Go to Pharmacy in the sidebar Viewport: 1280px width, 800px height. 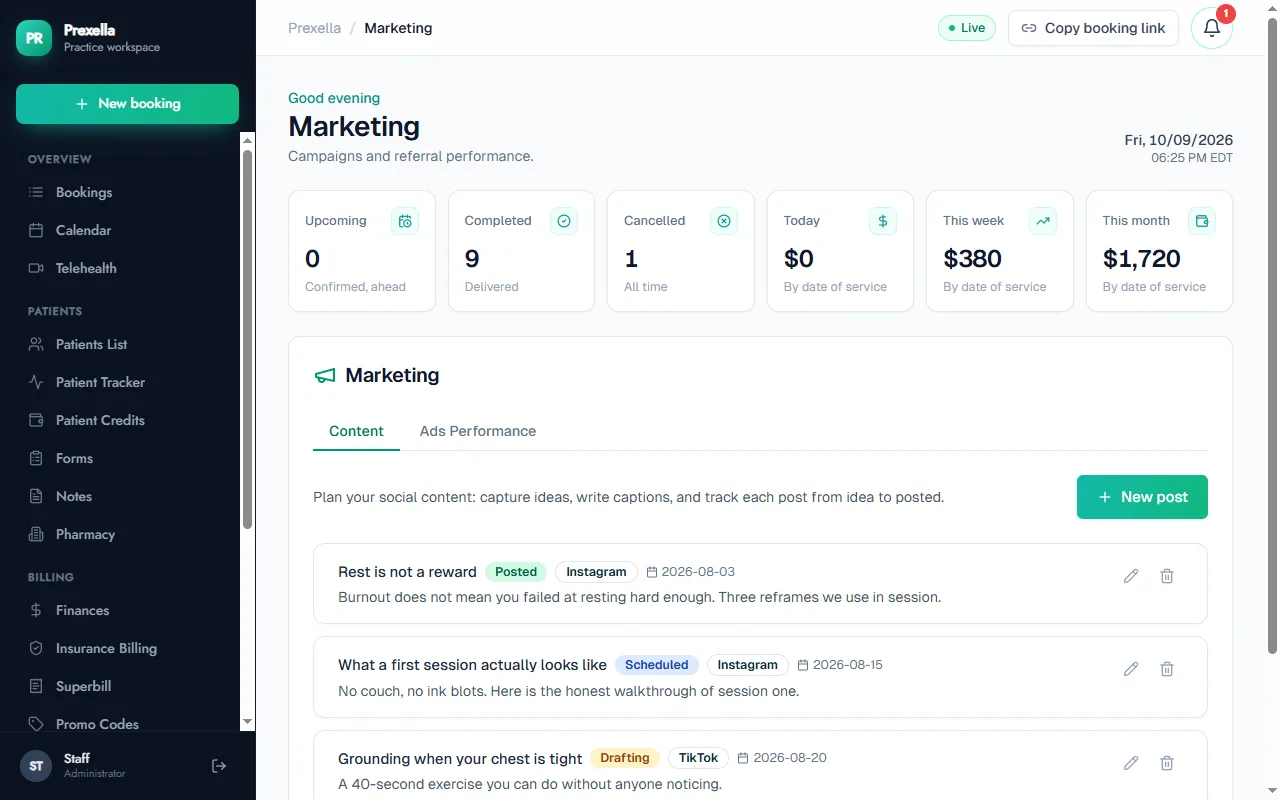[128, 534]
